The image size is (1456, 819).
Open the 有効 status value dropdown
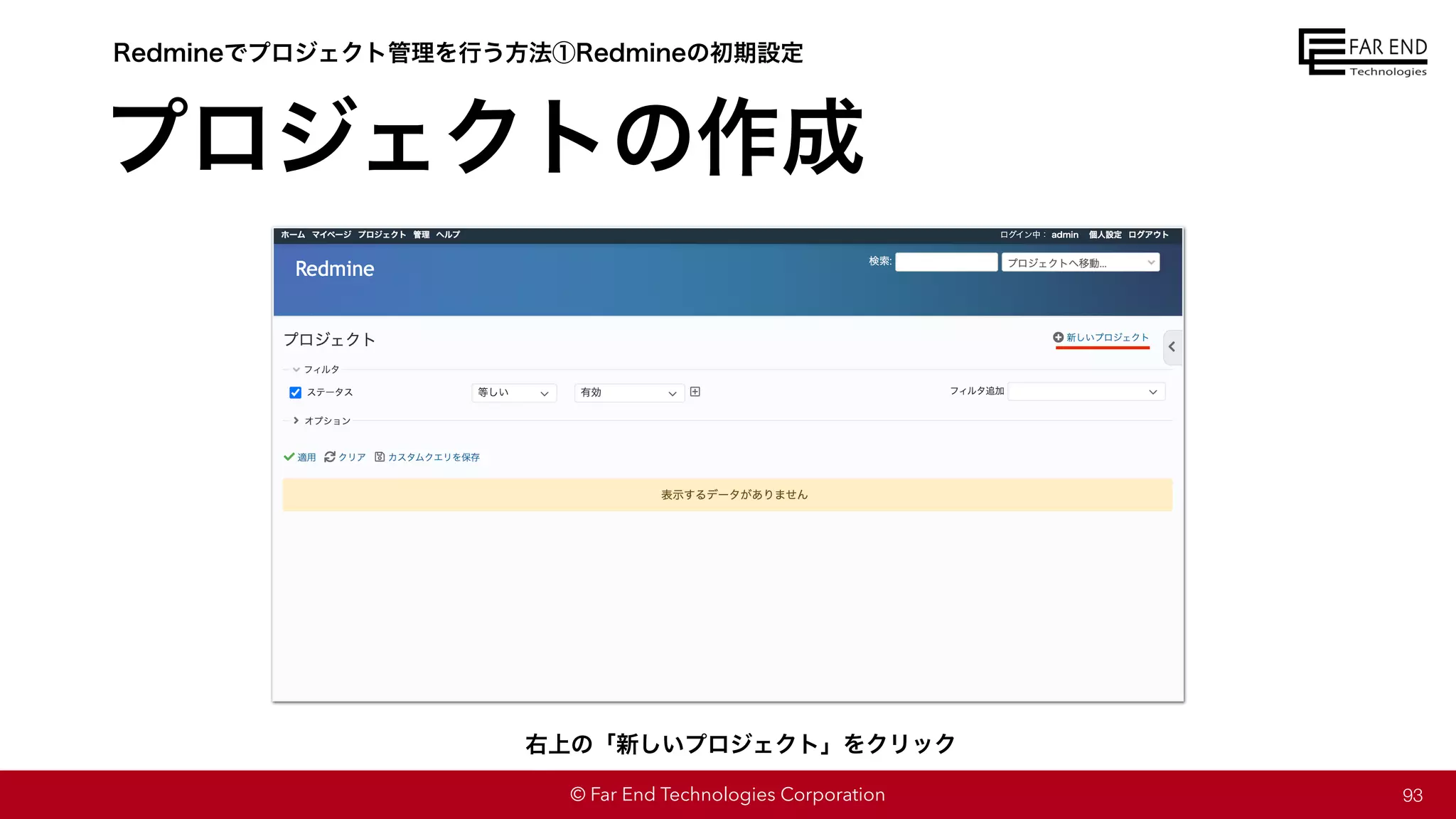(628, 392)
